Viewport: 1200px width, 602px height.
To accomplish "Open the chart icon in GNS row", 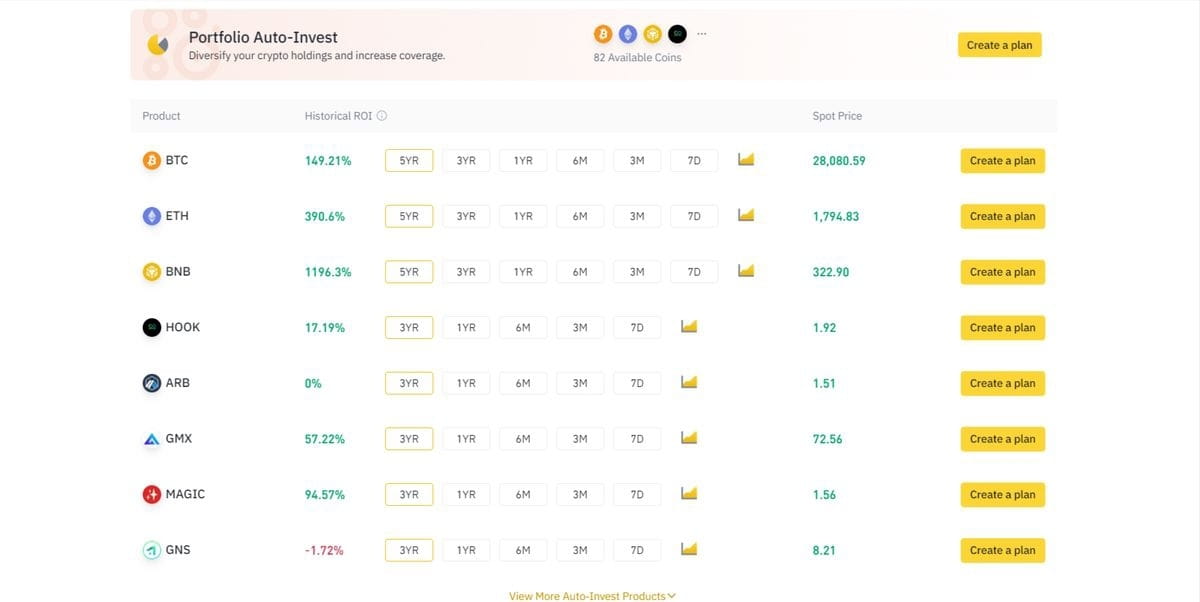I will coord(689,549).
